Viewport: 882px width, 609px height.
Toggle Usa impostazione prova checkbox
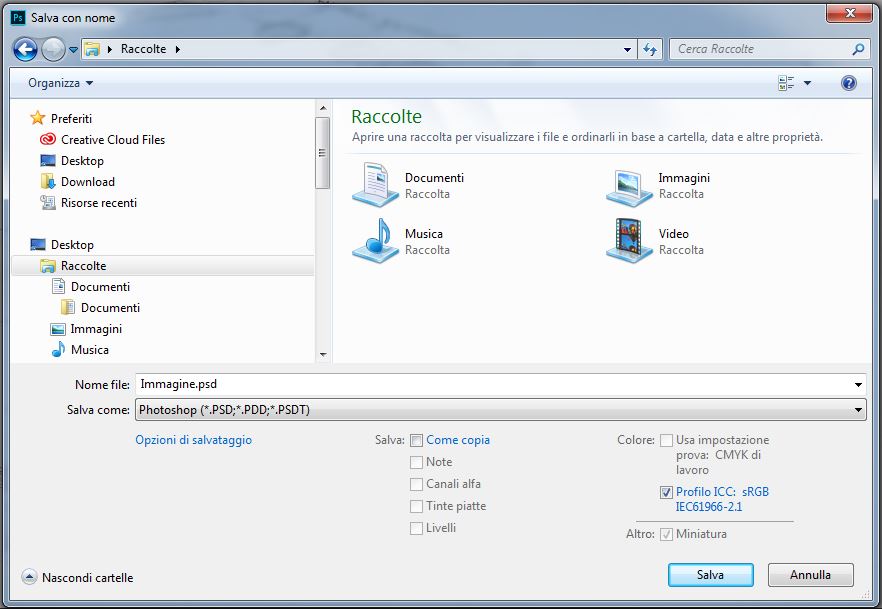pos(666,440)
